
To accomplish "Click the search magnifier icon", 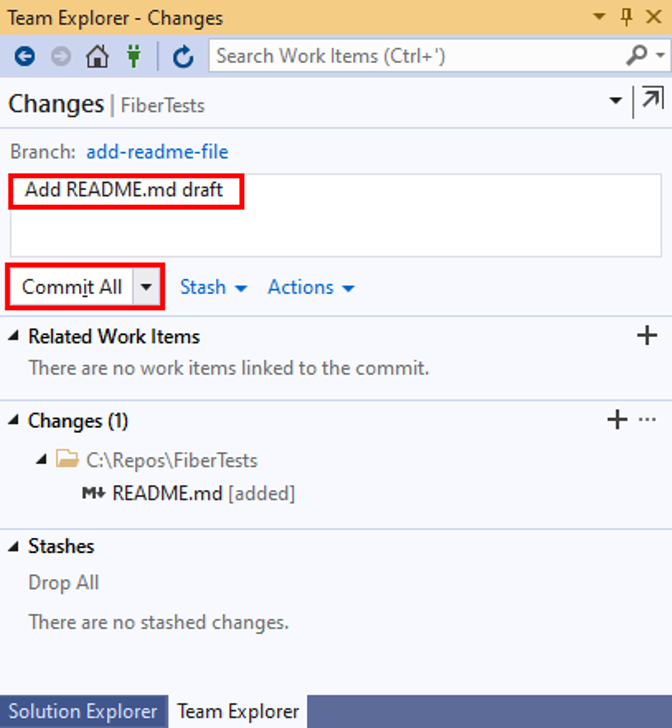I will tap(635, 56).
